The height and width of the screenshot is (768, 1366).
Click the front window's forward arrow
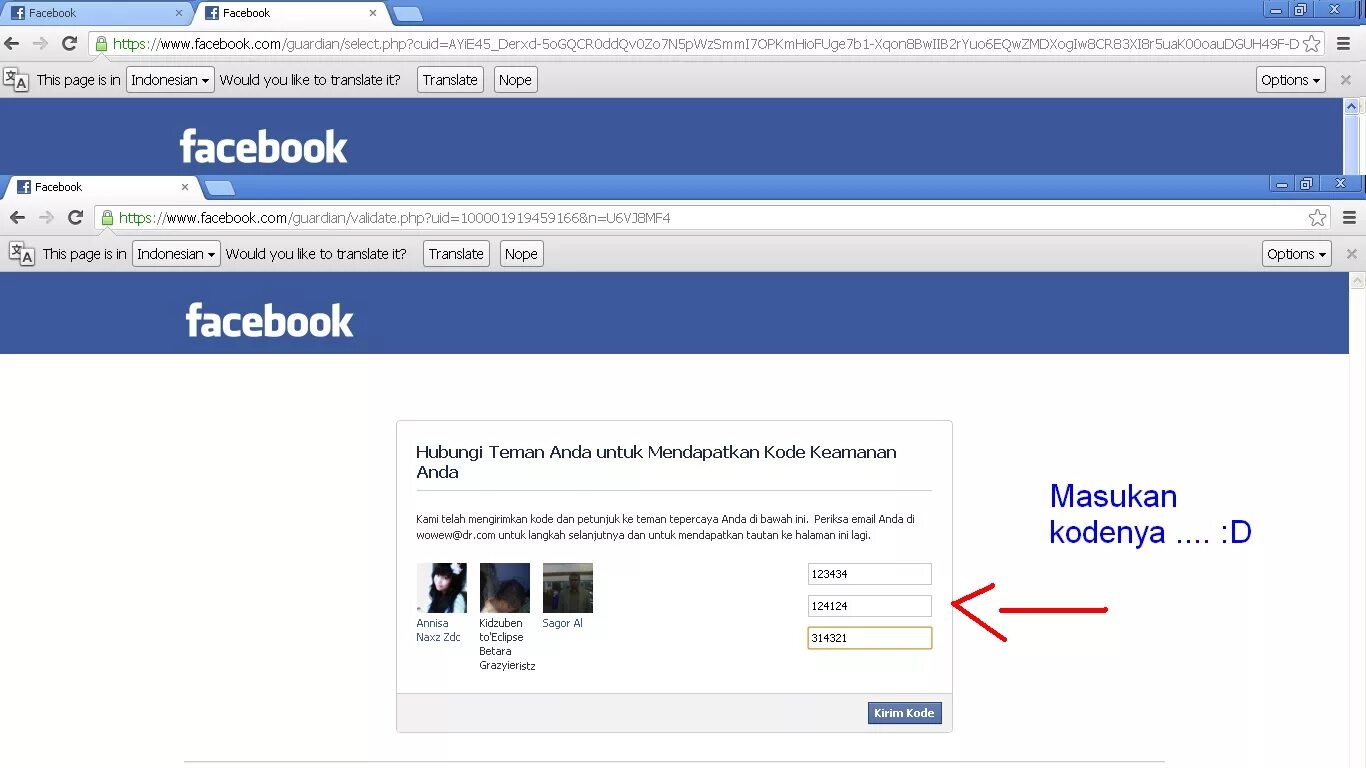tap(46, 218)
